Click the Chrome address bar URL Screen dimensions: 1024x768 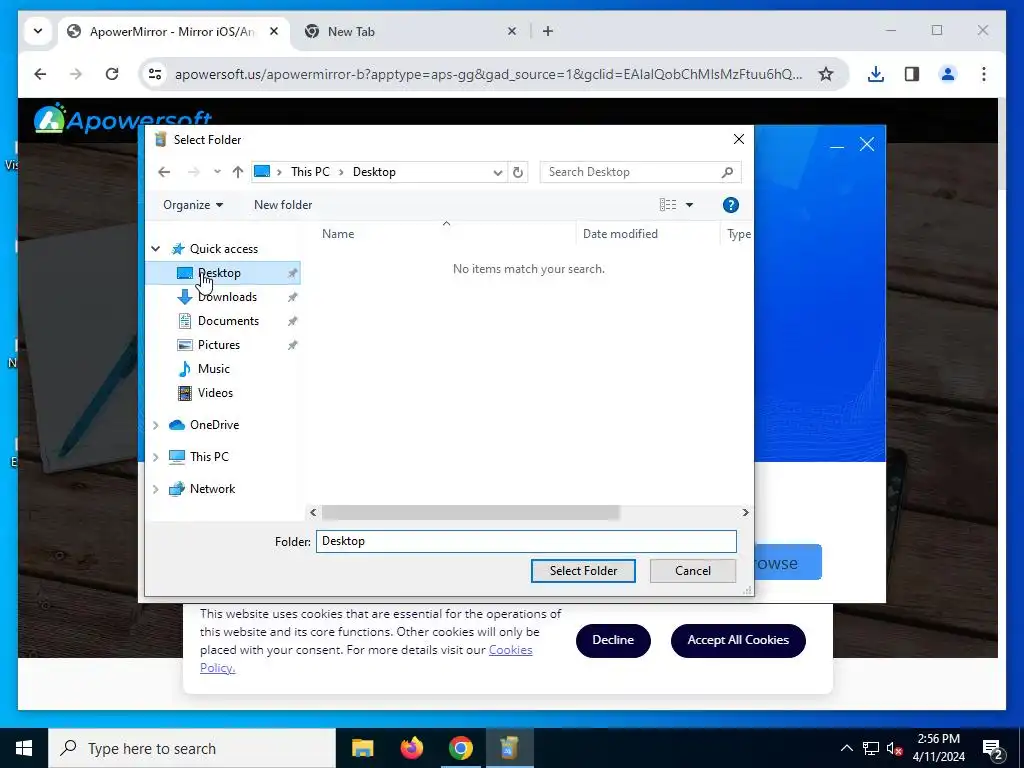tap(488, 74)
